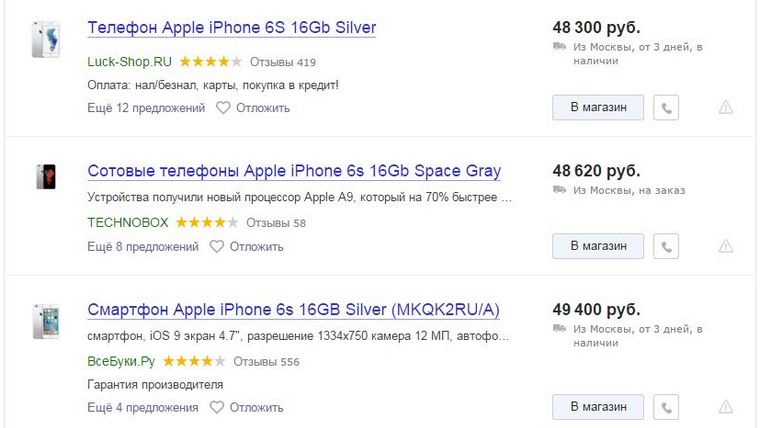Click phone icon for ВсеБуки.Ру offer
Image resolution: width=760 pixels, height=428 pixels.
point(666,407)
